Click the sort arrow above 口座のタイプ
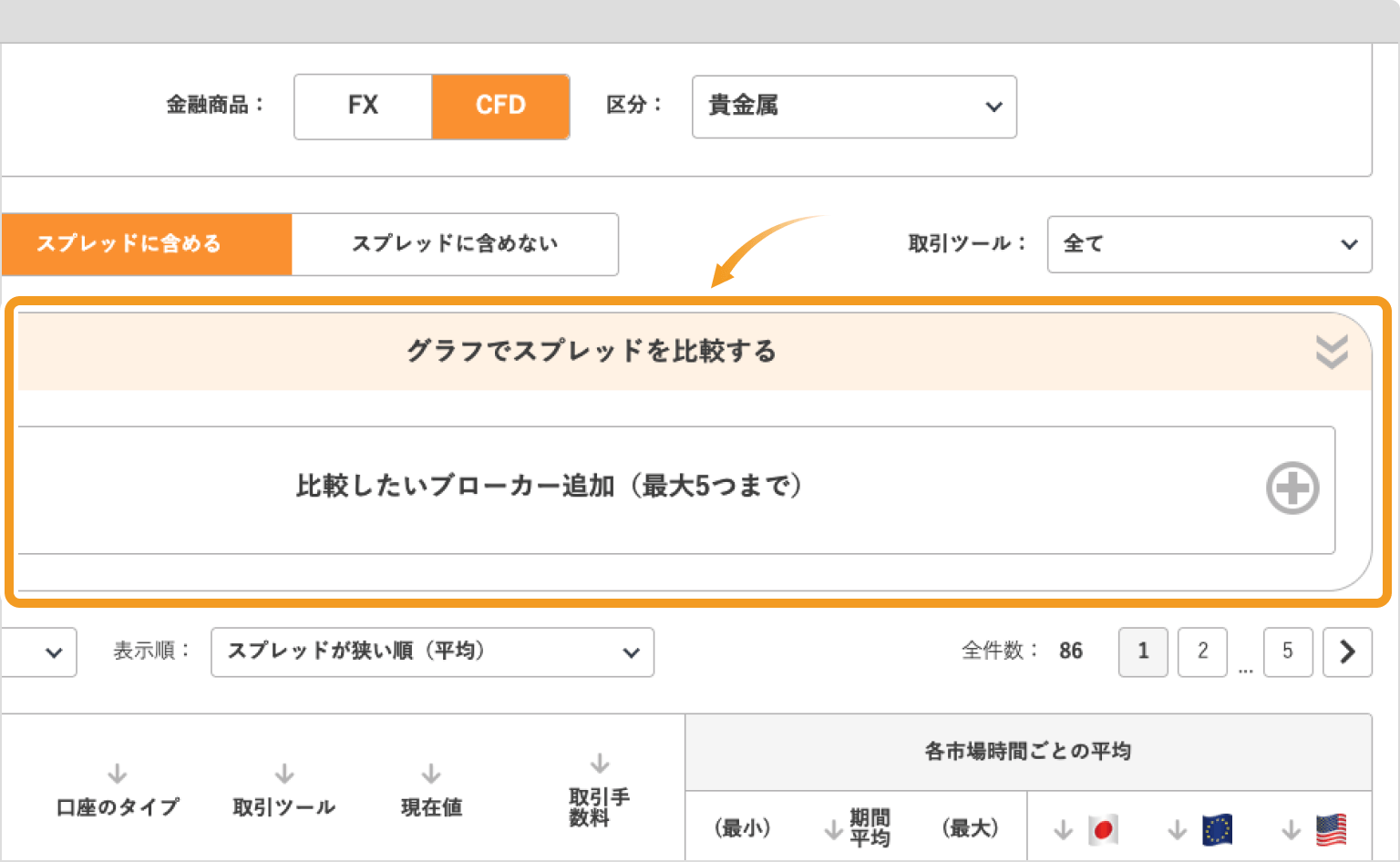1400x862 pixels. pyautogui.click(x=117, y=772)
